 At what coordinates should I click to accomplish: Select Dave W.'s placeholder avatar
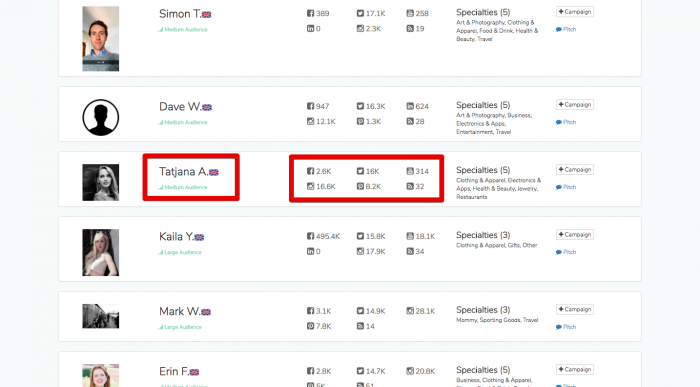point(100,117)
